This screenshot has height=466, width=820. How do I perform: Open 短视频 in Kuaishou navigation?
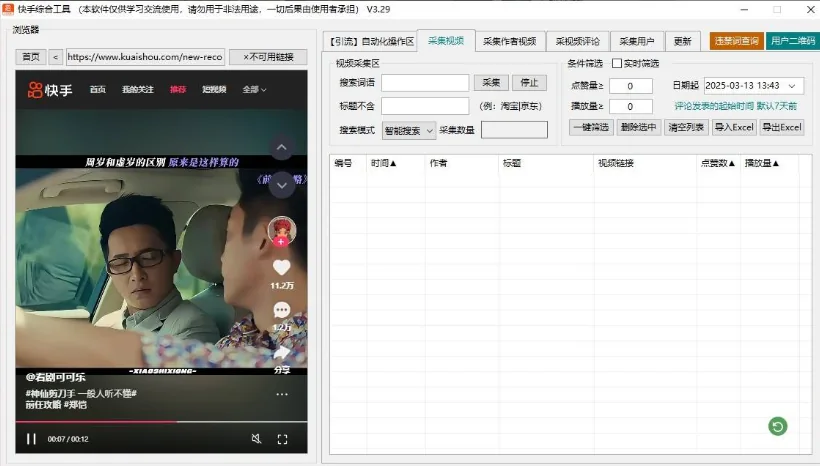[x=214, y=89]
